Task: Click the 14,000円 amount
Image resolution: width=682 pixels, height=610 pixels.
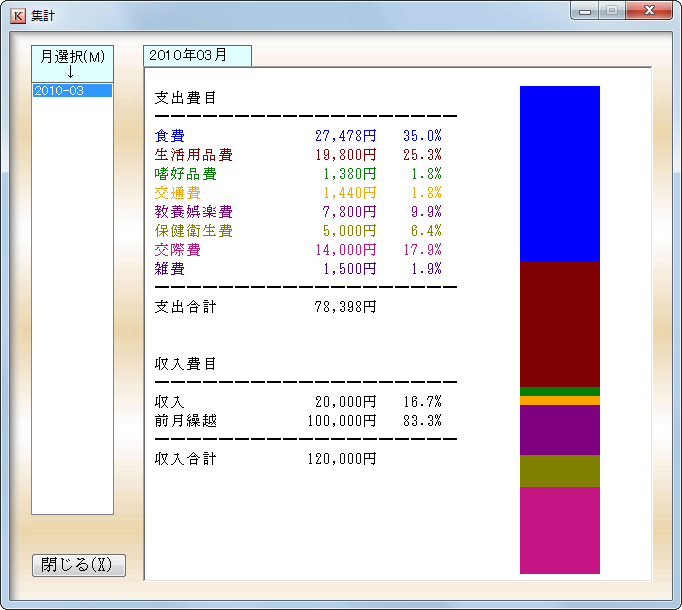Action: (x=346, y=250)
